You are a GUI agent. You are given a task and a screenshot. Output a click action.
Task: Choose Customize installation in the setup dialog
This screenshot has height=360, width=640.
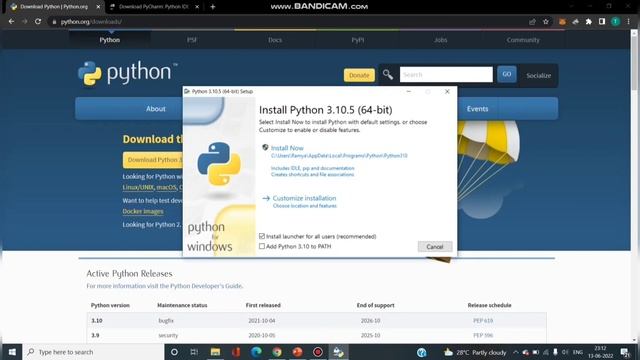(304, 198)
